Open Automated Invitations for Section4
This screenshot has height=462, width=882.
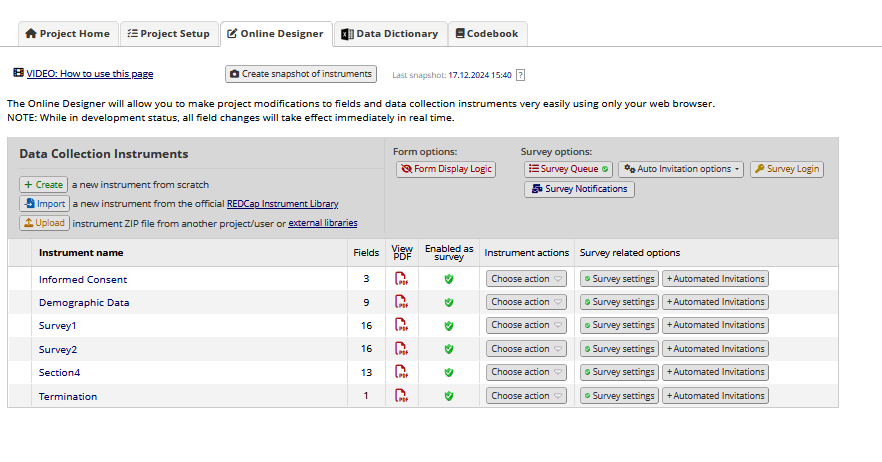pos(715,373)
